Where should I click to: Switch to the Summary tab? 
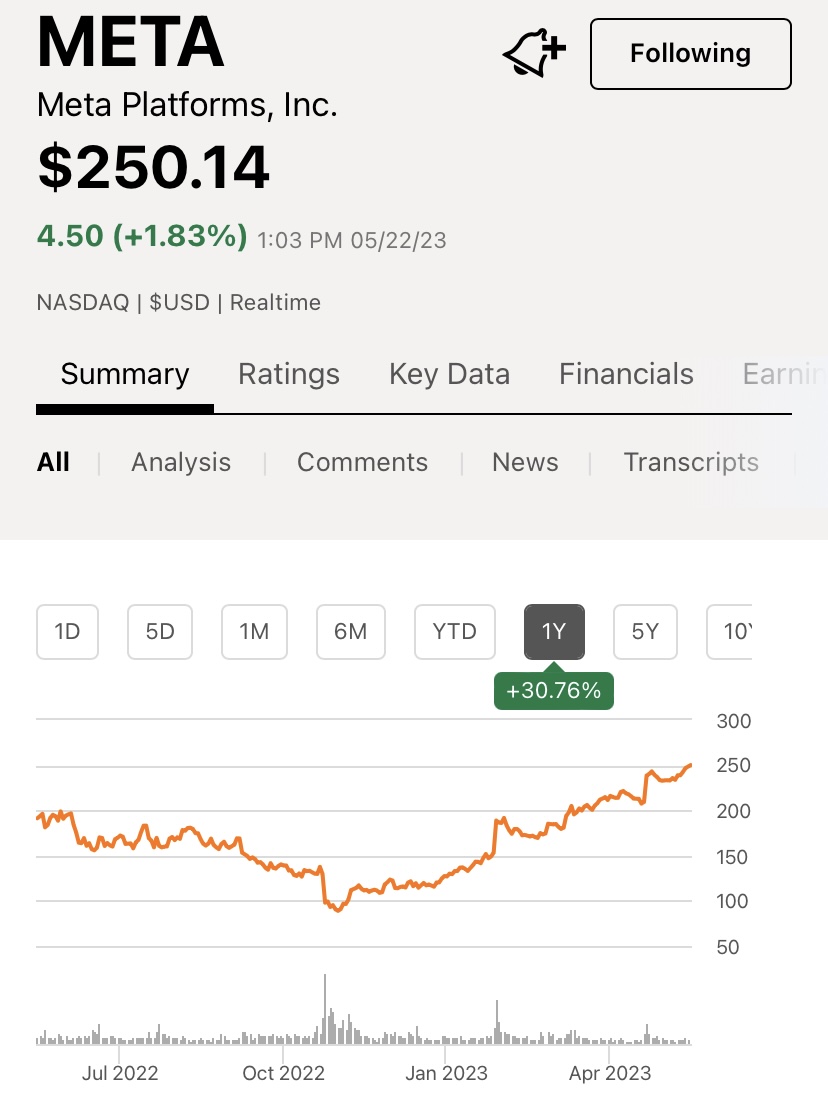125,375
